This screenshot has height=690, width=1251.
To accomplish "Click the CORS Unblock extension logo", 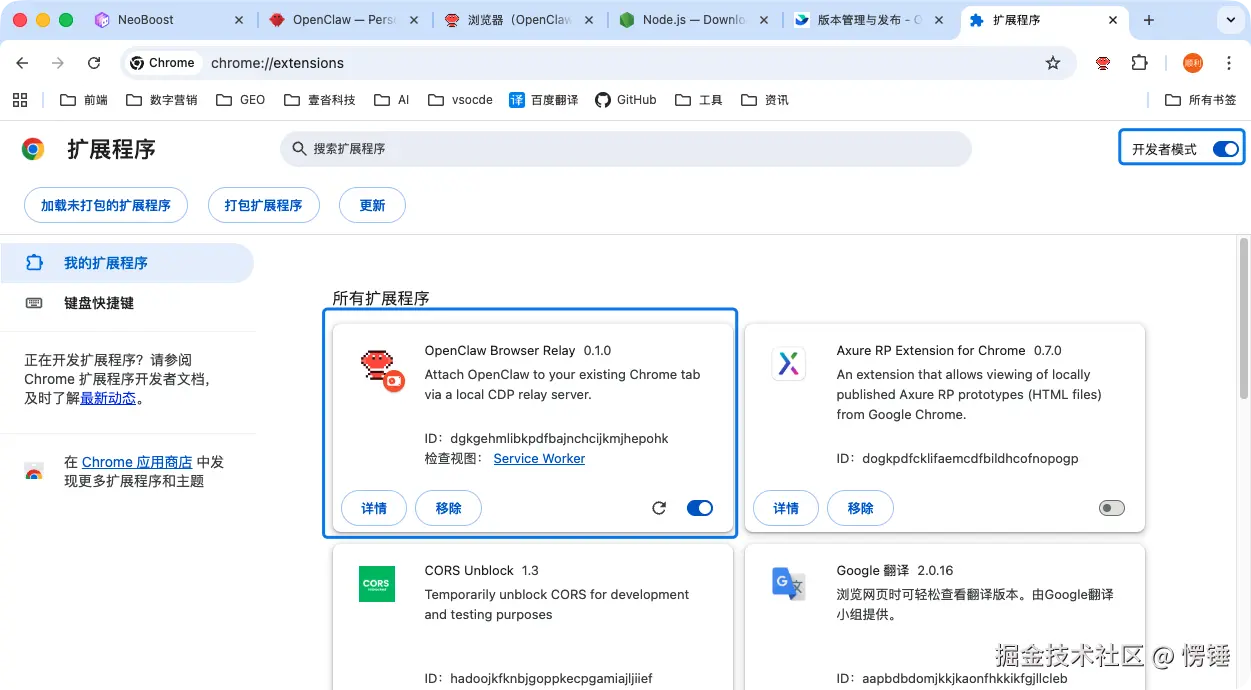I will (376, 584).
